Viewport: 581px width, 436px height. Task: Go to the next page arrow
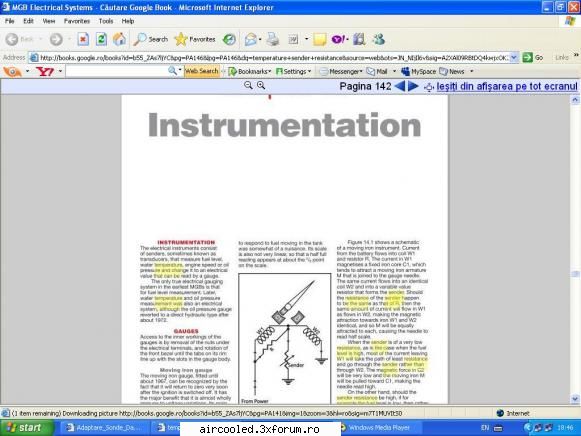(x=413, y=86)
